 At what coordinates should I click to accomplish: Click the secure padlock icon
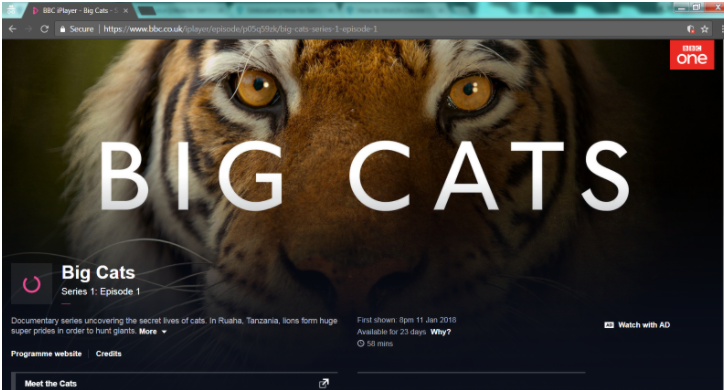(62, 29)
